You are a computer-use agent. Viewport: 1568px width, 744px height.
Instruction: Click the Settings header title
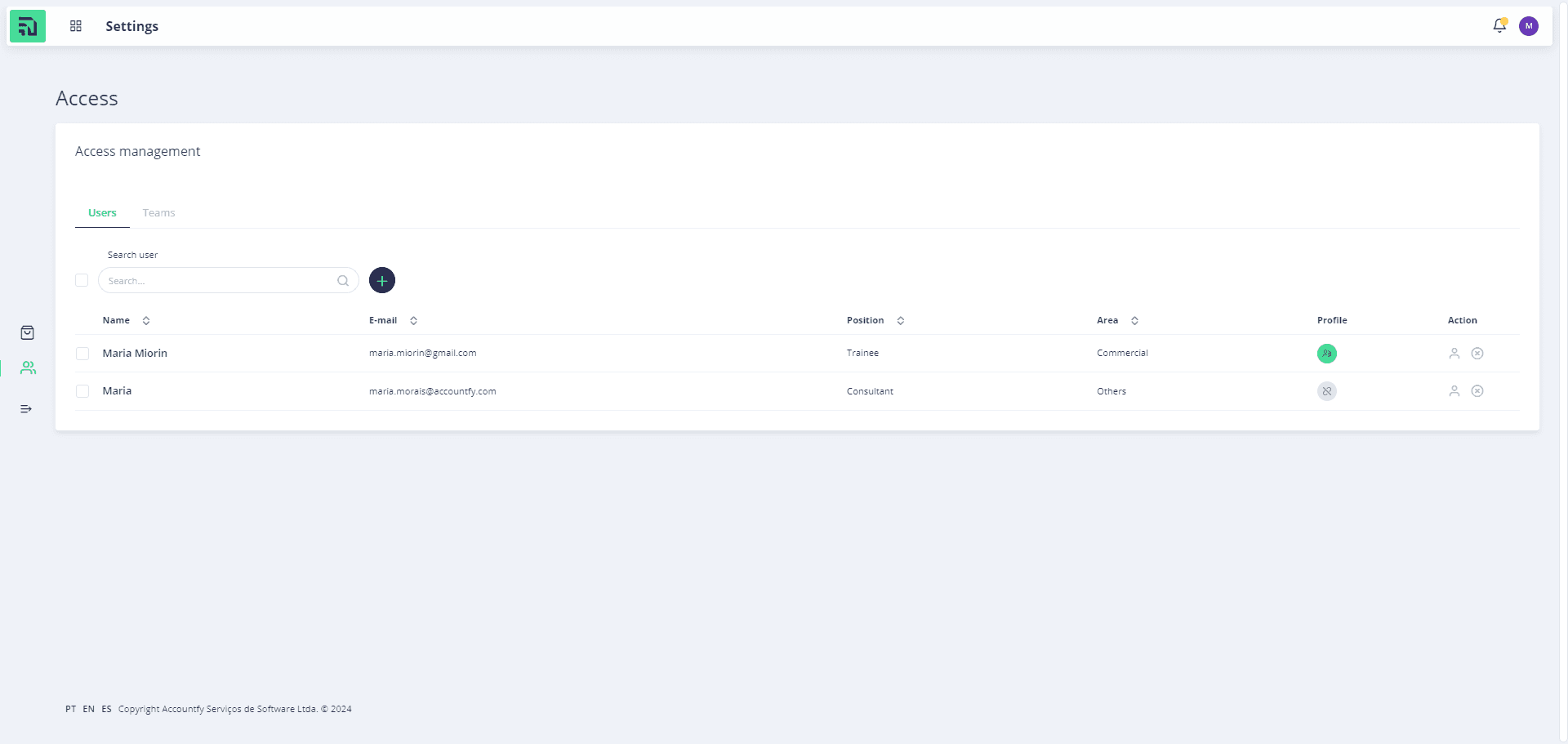tap(132, 26)
